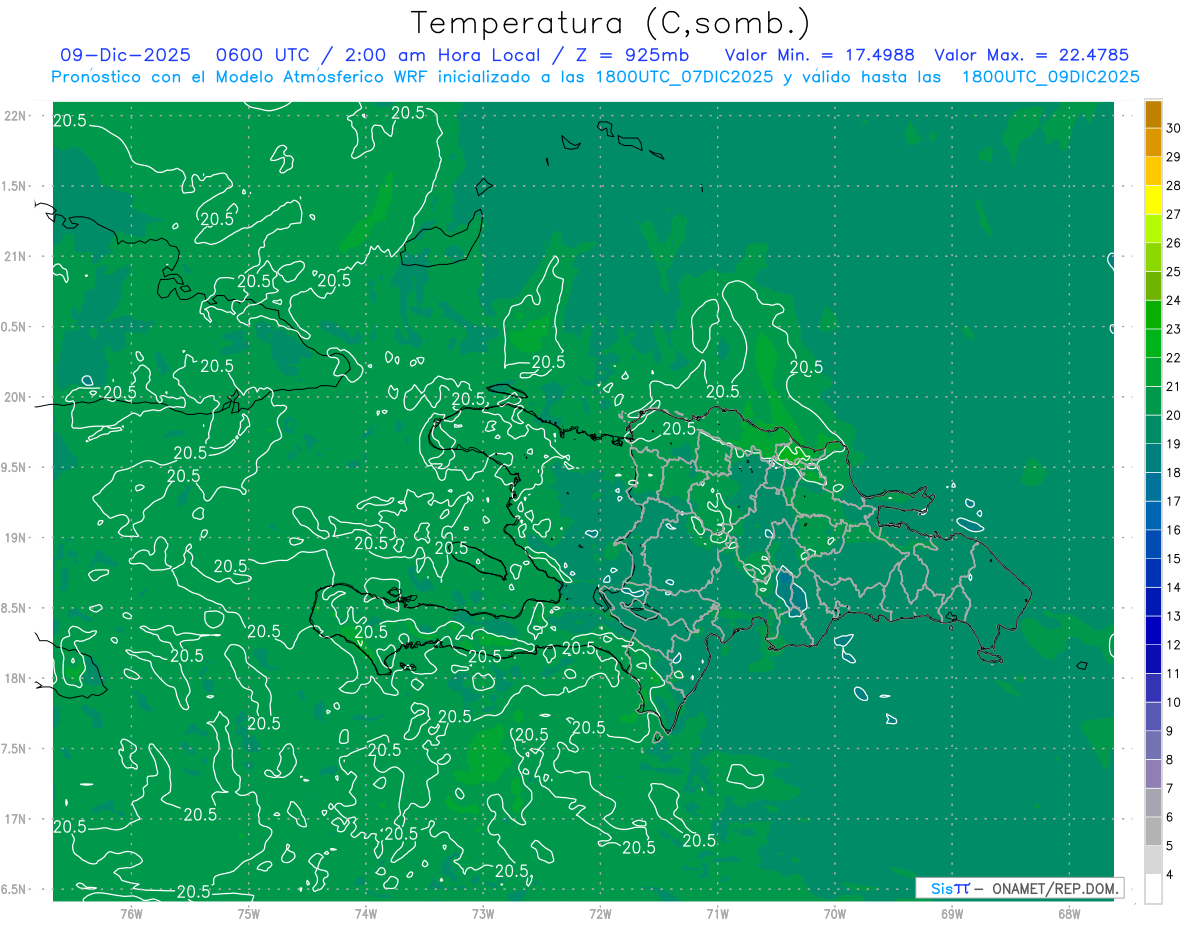Select the legend label 30

(1173, 127)
